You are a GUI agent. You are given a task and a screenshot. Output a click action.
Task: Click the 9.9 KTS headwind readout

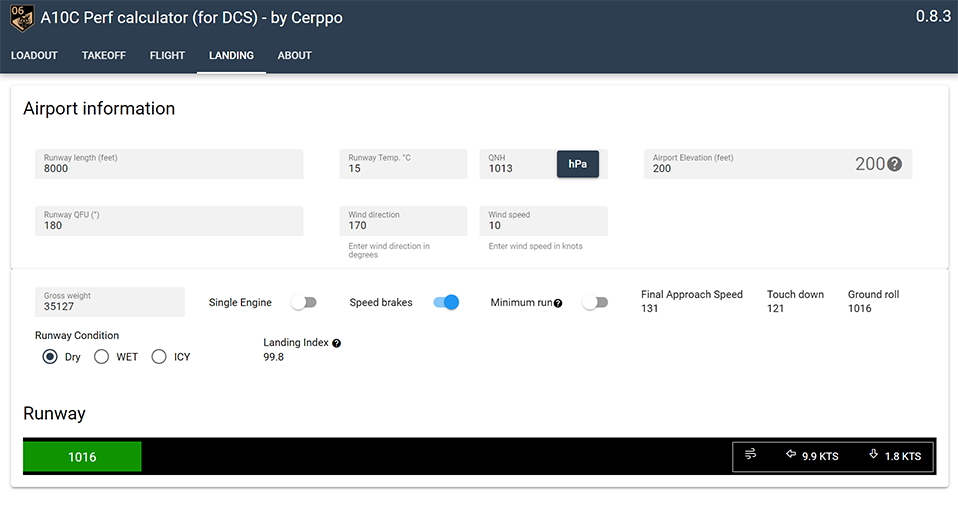(x=820, y=456)
